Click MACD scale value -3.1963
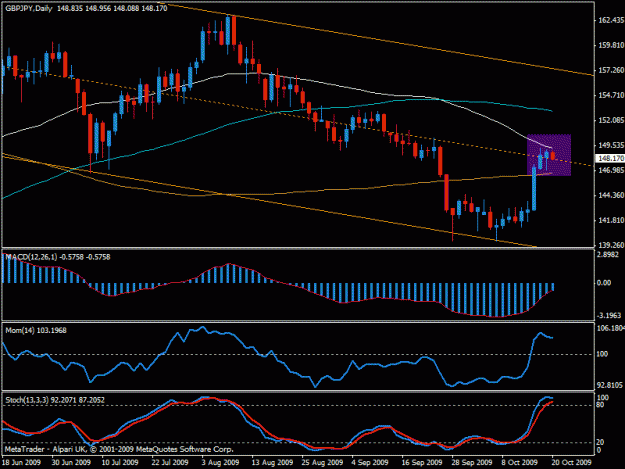The height and width of the screenshot is (469, 625). (x=609, y=316)
